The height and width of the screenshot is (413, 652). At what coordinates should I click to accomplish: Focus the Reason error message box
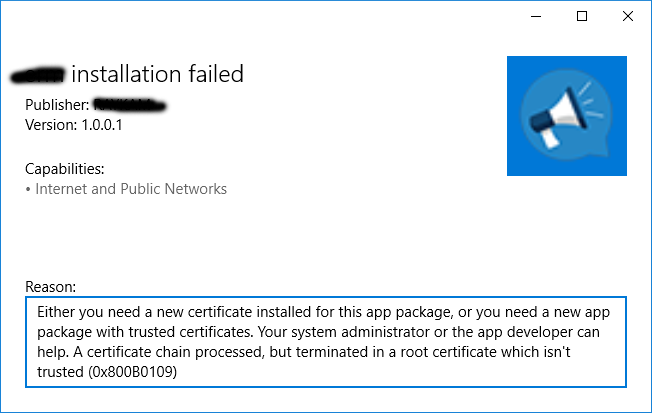[x=326, y=341]
